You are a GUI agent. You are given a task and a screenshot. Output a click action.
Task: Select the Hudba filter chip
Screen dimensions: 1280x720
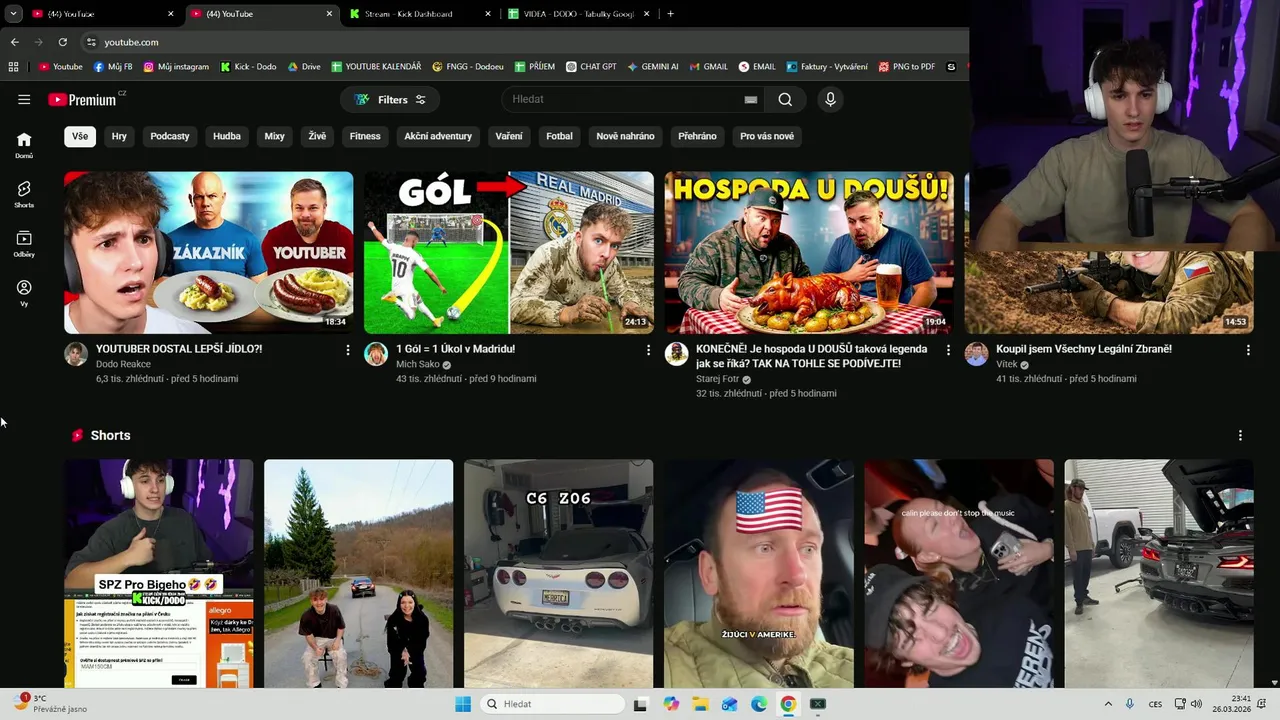(x=227, y=136)
